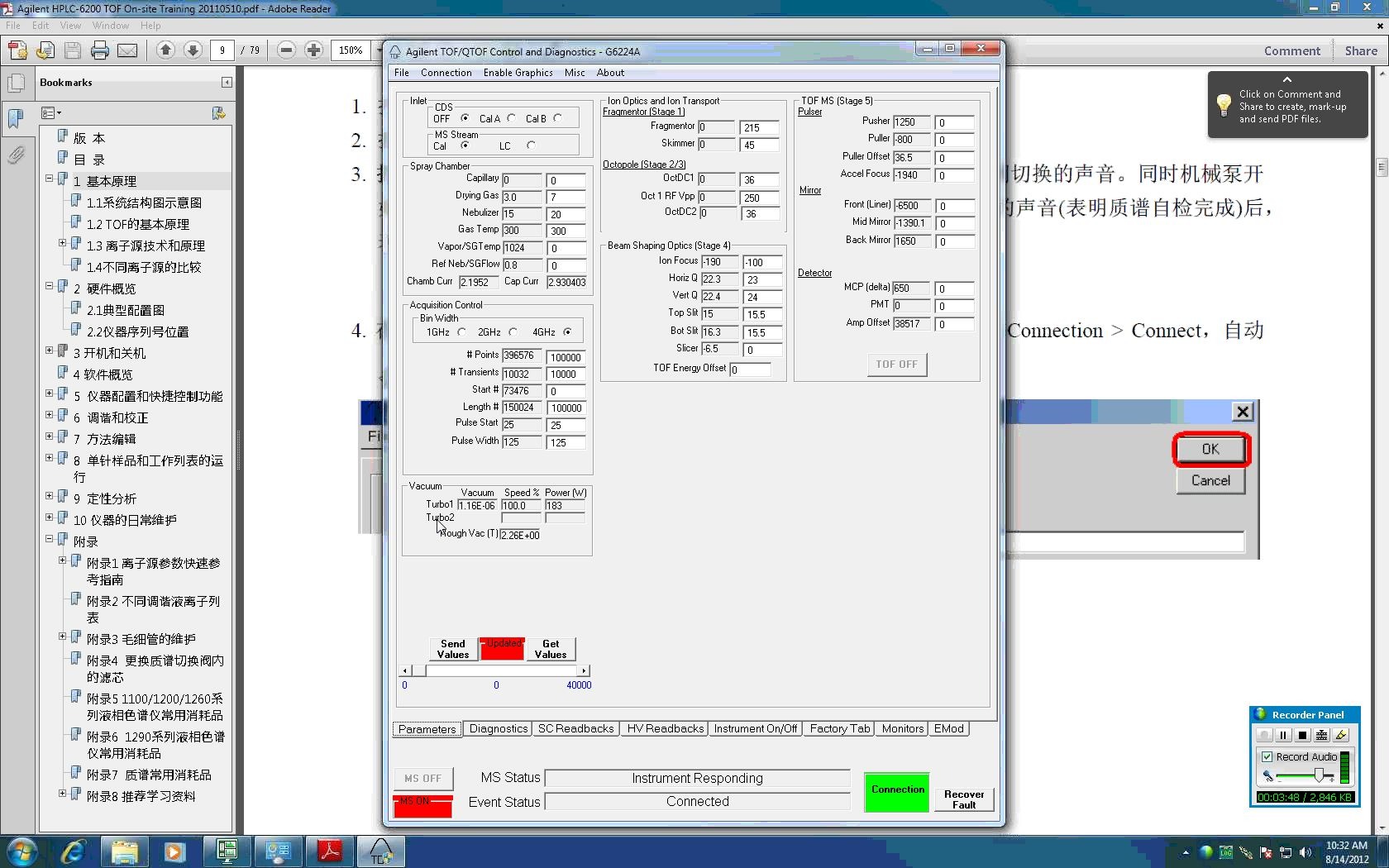Click the horizontal slider below Send Values
Image resolution: width=1389 pixels, height=868 pixels.
point(495,670)
